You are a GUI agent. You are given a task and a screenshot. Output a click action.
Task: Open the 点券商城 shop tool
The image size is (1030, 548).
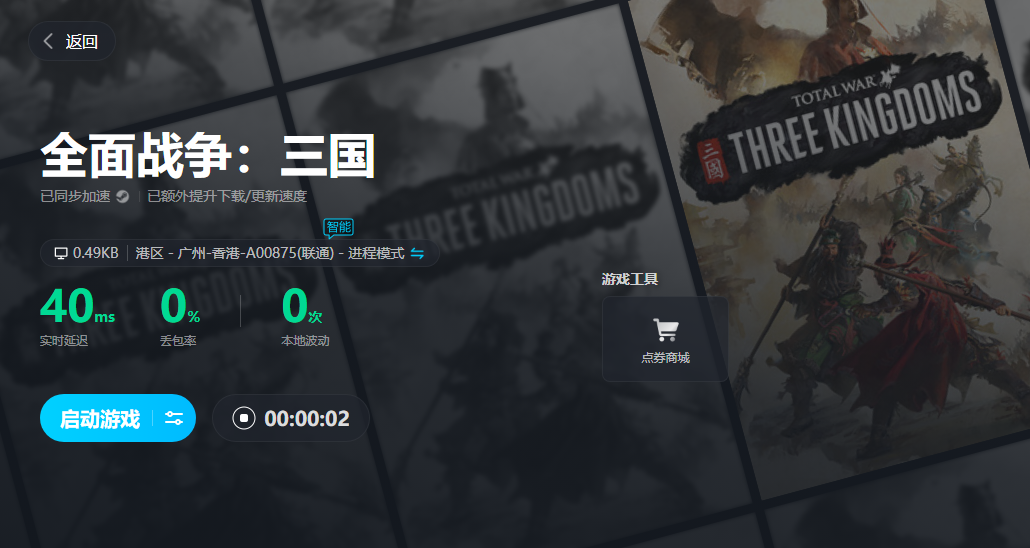[665, 339]
